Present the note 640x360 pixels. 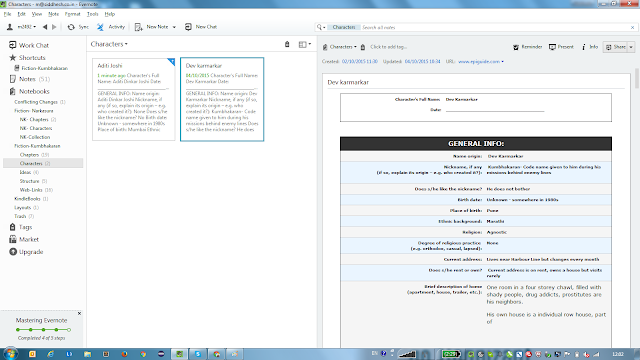561,47
